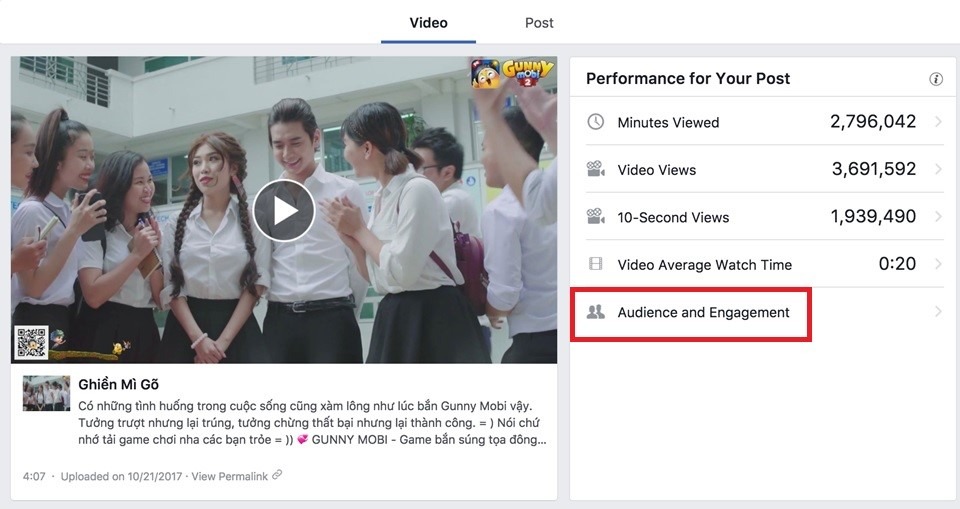Click the info icon beside Performance heading
The image size is (960, 509).
coord(936,79)
